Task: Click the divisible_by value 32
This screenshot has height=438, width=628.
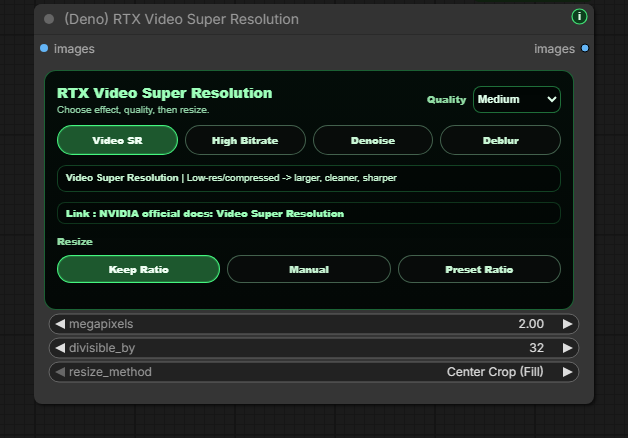Action: [x=537, y=348]
